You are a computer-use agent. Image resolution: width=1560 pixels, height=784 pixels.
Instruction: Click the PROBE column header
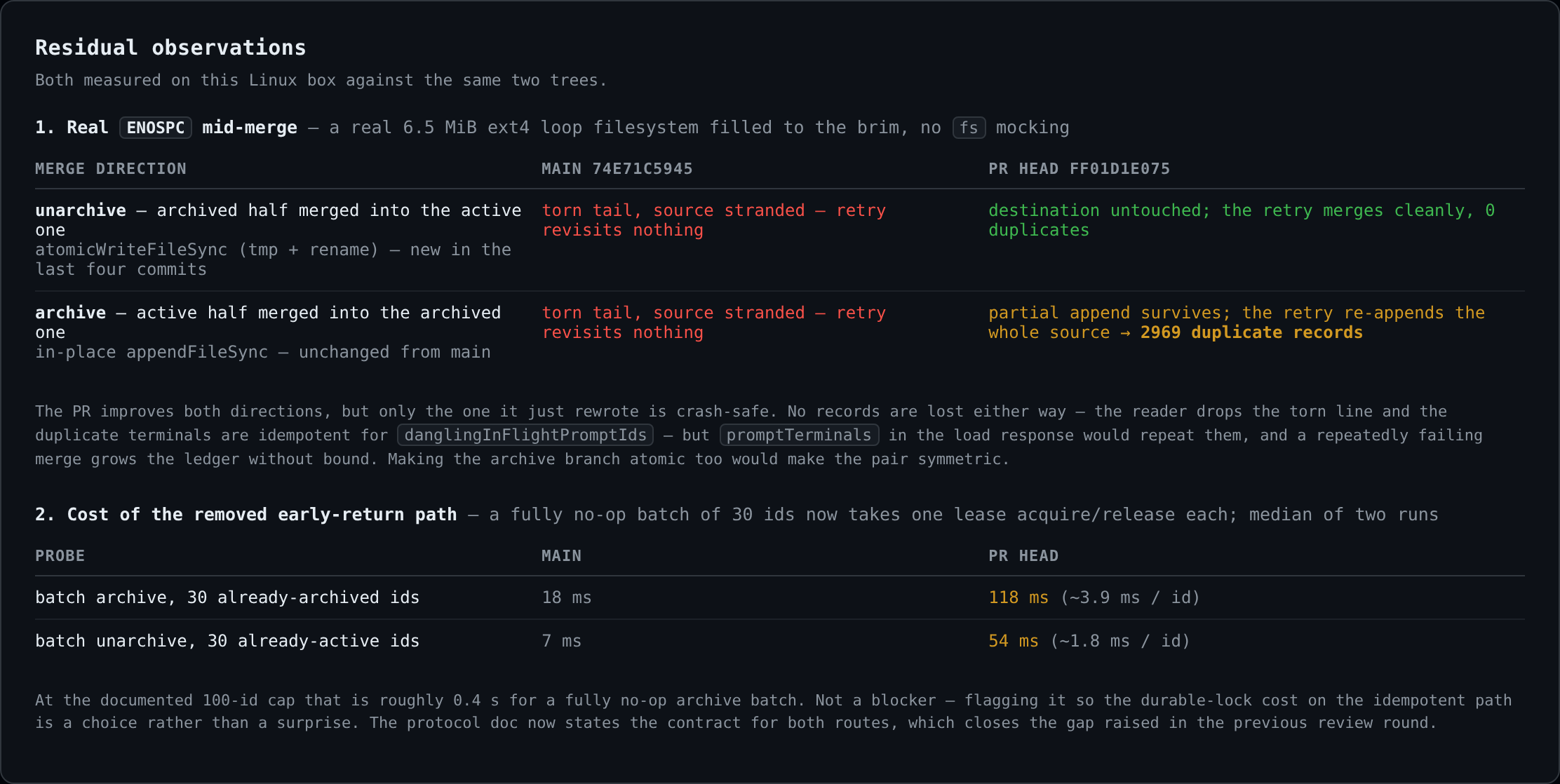point(60,556)
